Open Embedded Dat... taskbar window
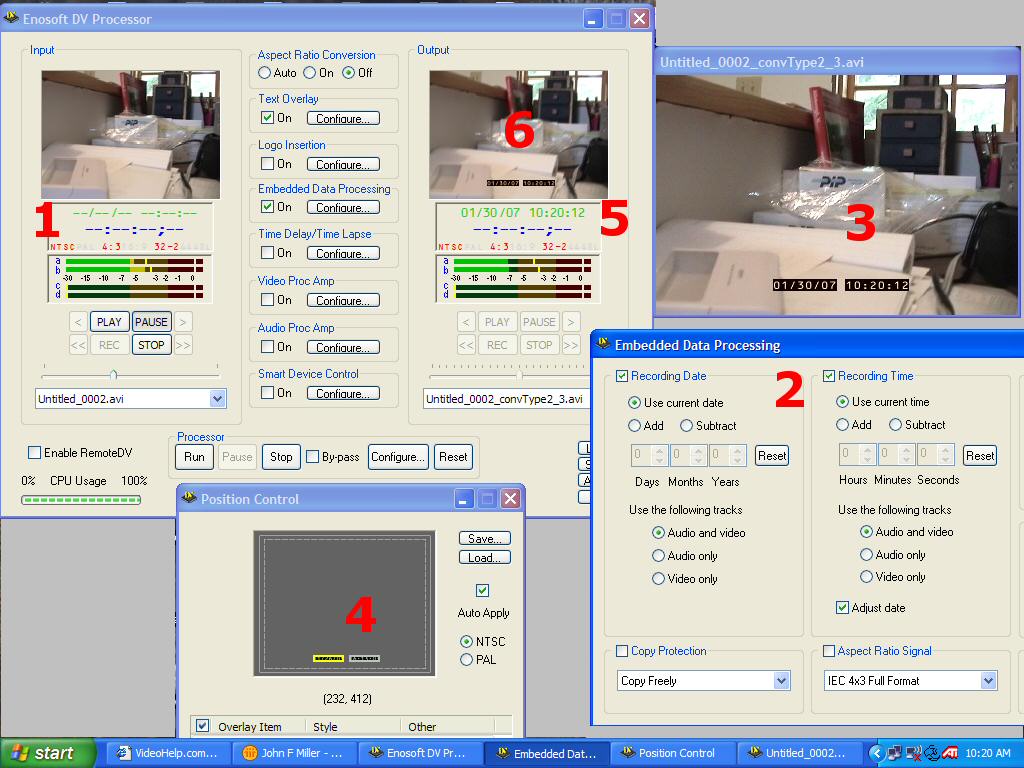Screen dimensions: 1024x768 [x=547, y=753]
